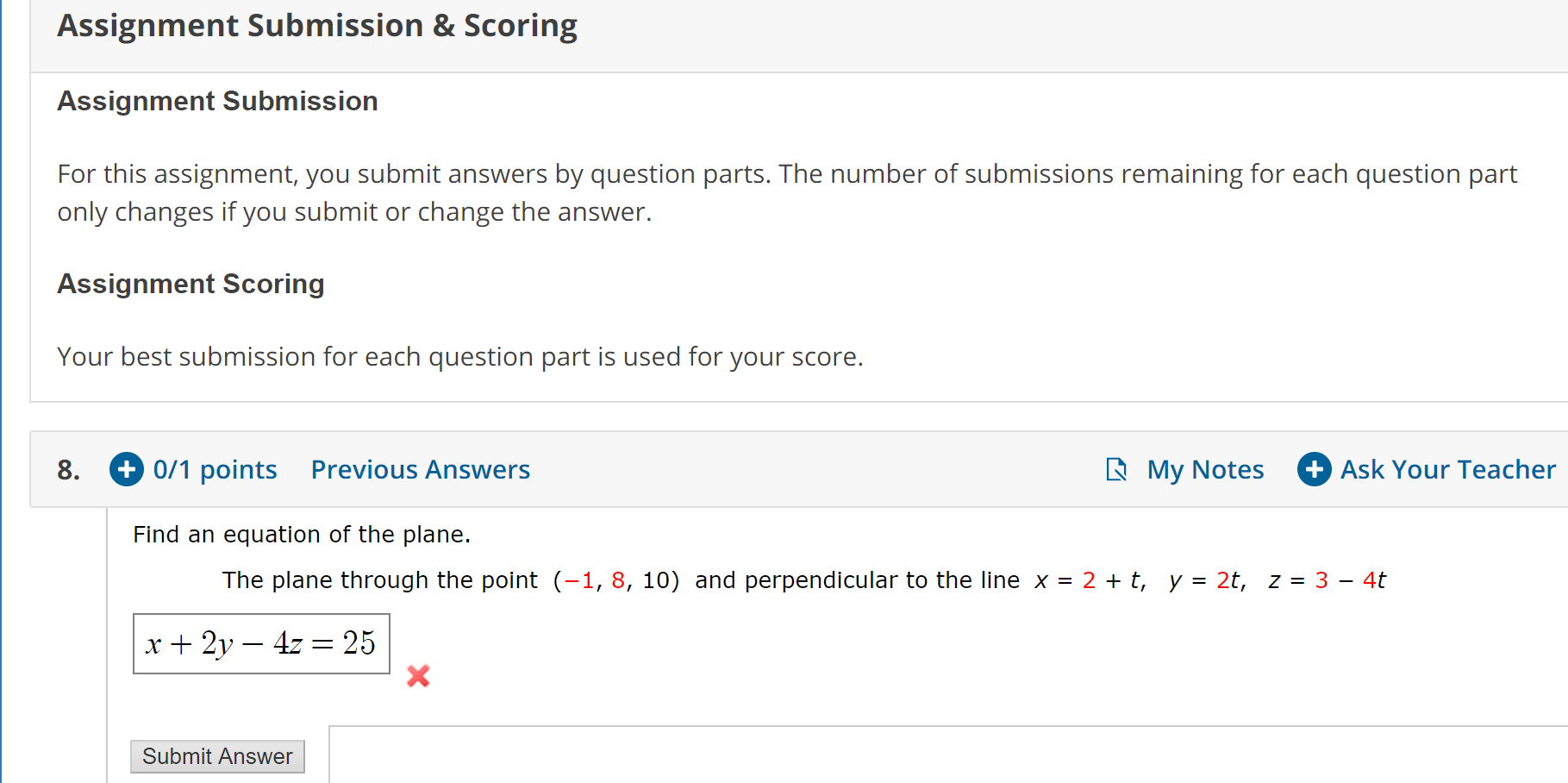The height and width of the screenshot is (783, 1568).
Task: Open the Previous Answers link
Action: pyautogui.click(x=420, y=469)
